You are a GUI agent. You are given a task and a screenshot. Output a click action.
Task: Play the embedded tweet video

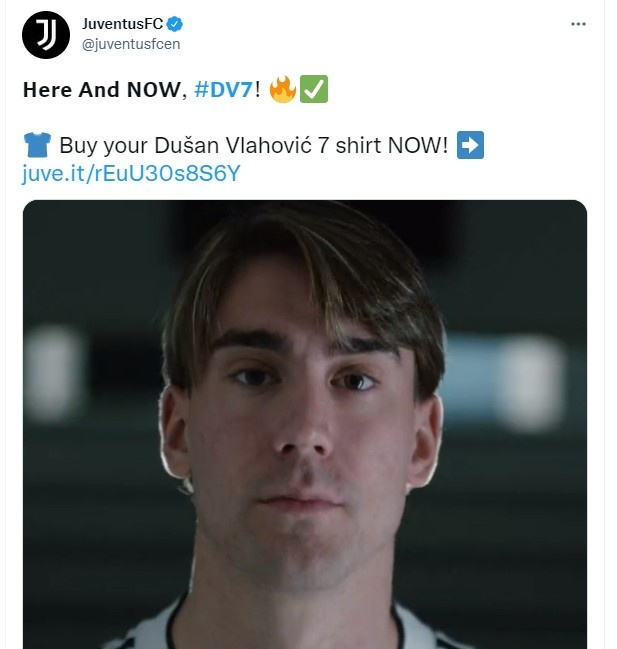305,424
